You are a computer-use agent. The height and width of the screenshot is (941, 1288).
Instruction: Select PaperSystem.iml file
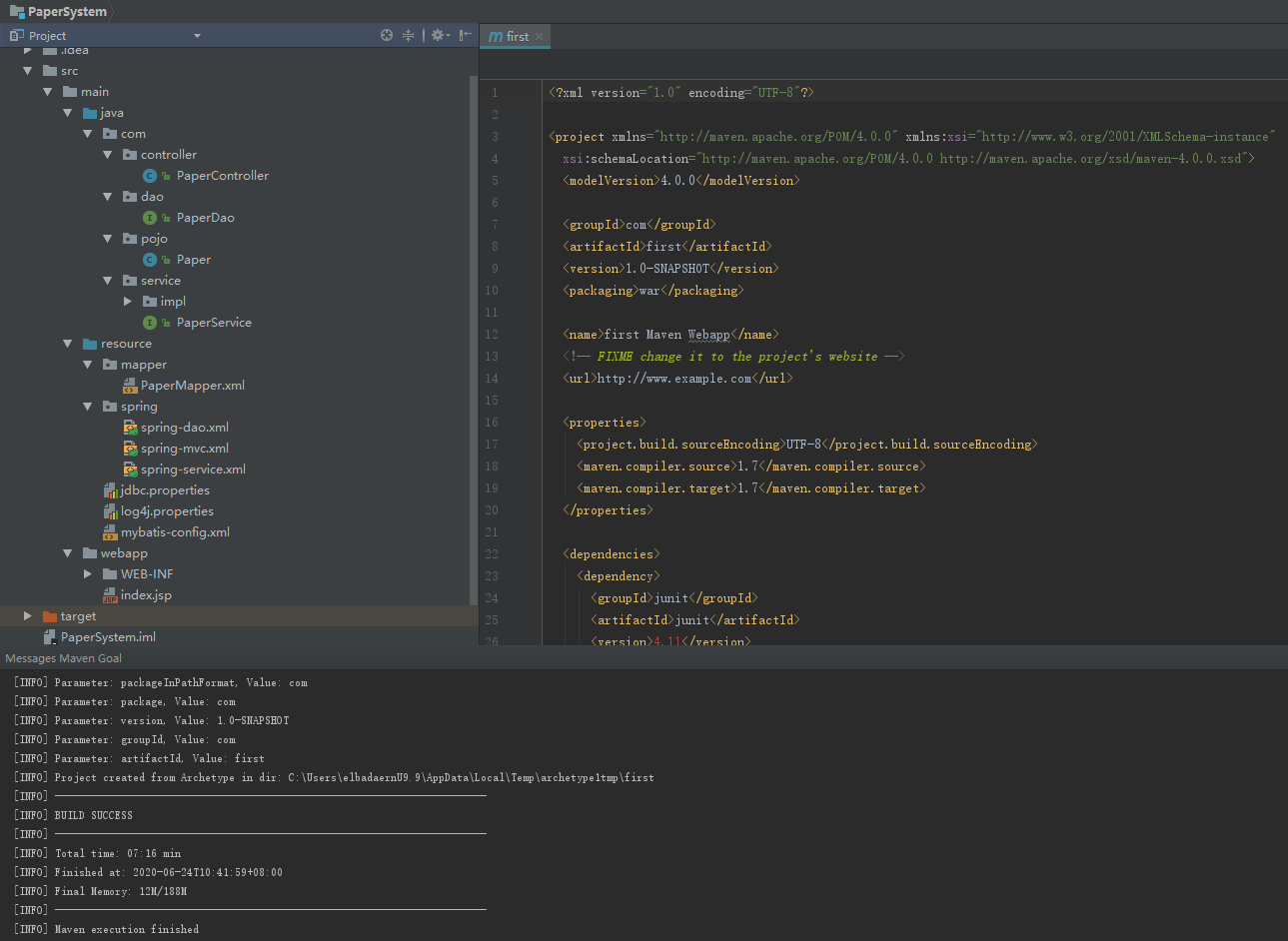tap(108, 637)
